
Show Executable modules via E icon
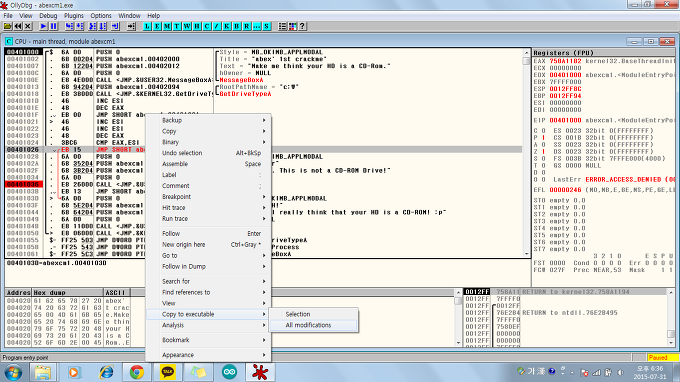(157, 26)
